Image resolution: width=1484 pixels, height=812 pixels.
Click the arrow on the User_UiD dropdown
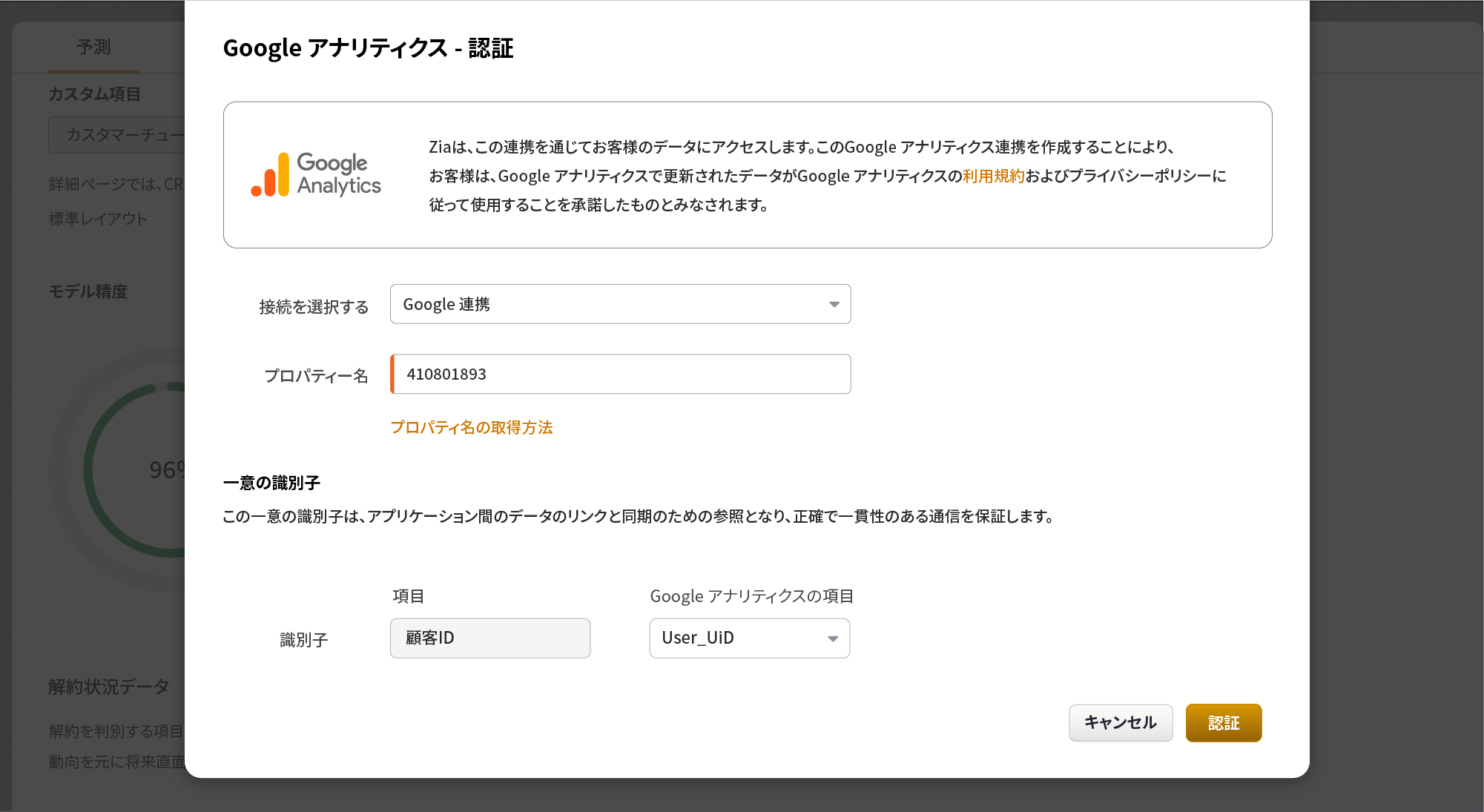832,638
